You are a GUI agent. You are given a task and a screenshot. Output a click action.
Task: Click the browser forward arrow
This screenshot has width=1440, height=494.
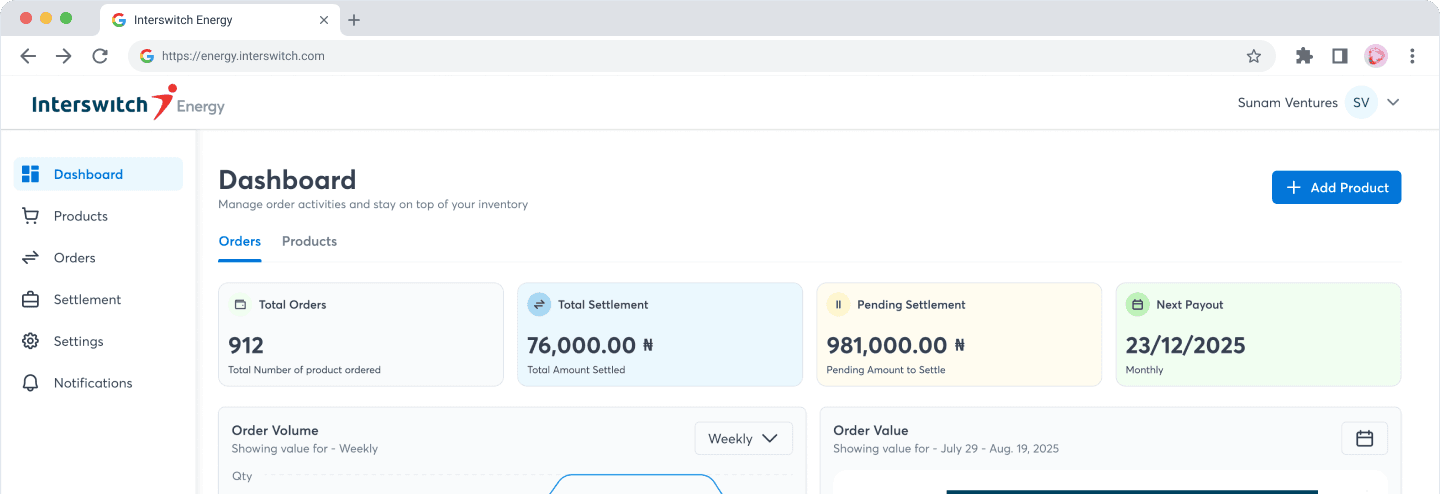coord(64,56)
